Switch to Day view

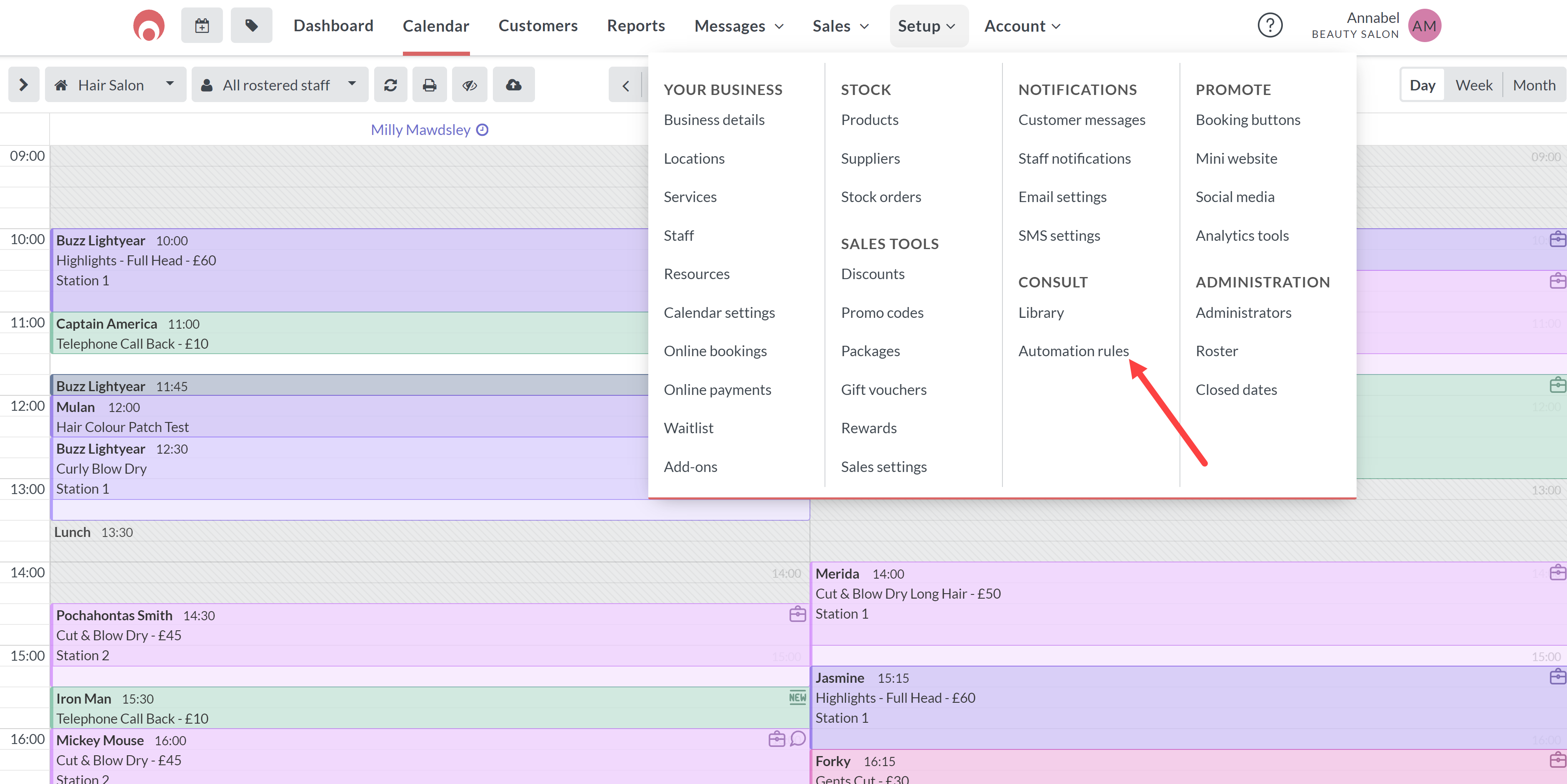1422,85
